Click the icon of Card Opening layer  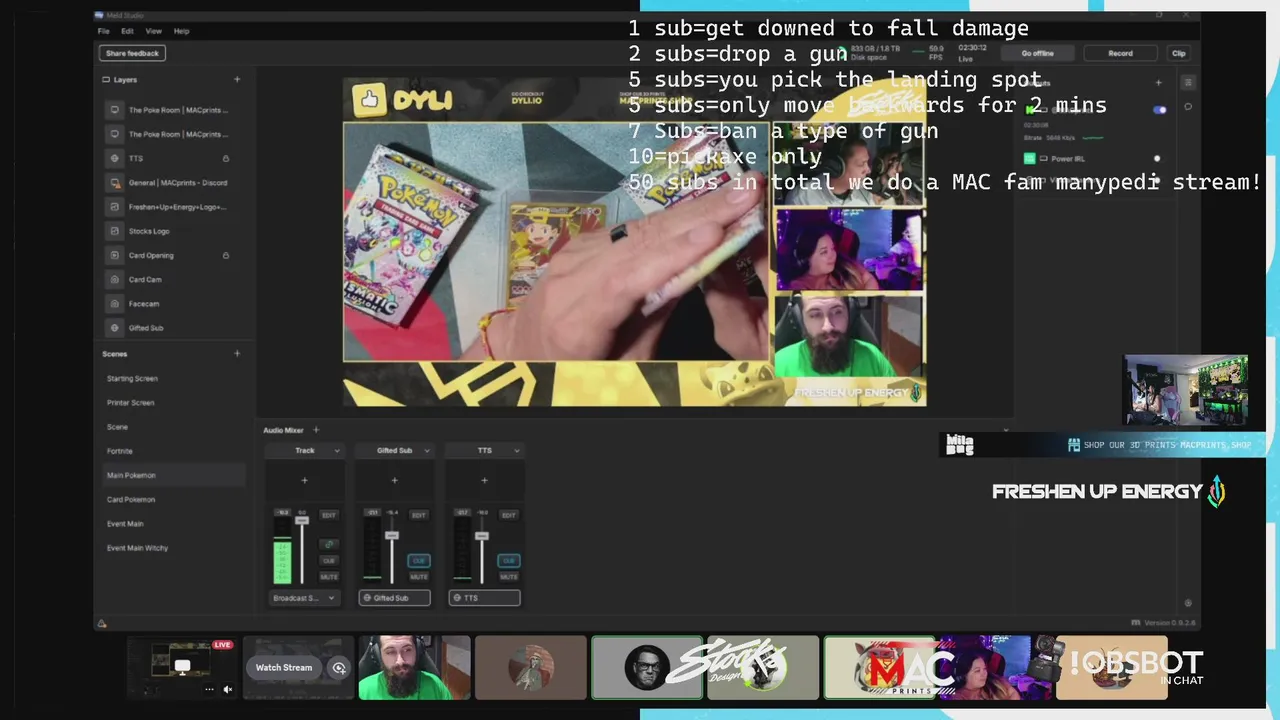click(x=114, y=255)
